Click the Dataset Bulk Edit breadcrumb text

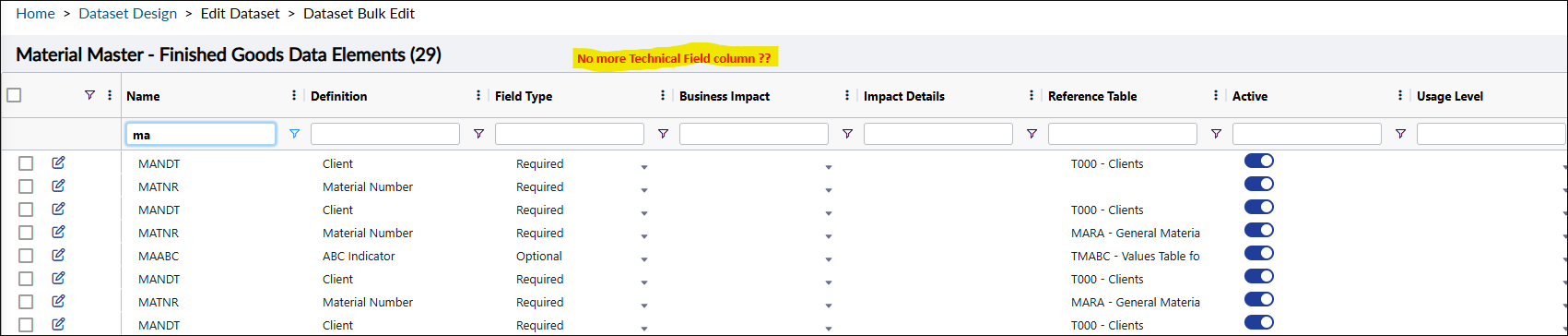[x=360, y=14]
